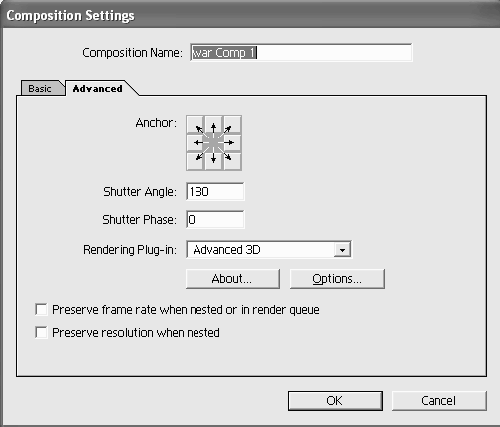Set anchor to middle-left arrow

(195, 143)
